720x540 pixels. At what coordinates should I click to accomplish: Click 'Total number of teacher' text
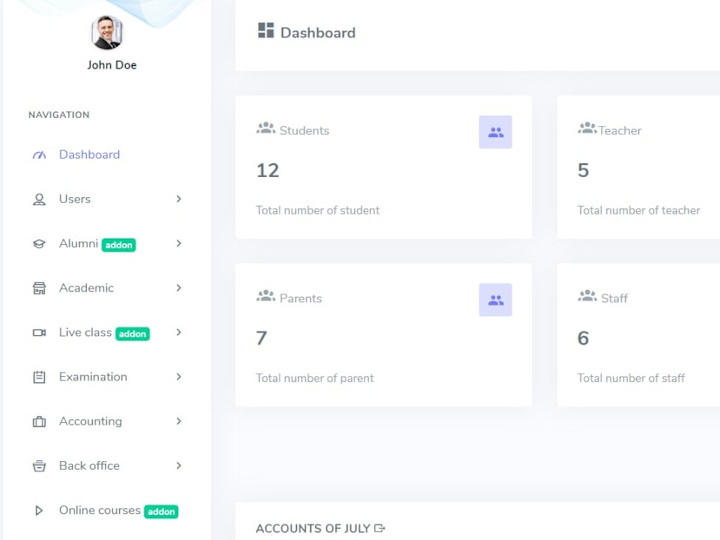639,210
